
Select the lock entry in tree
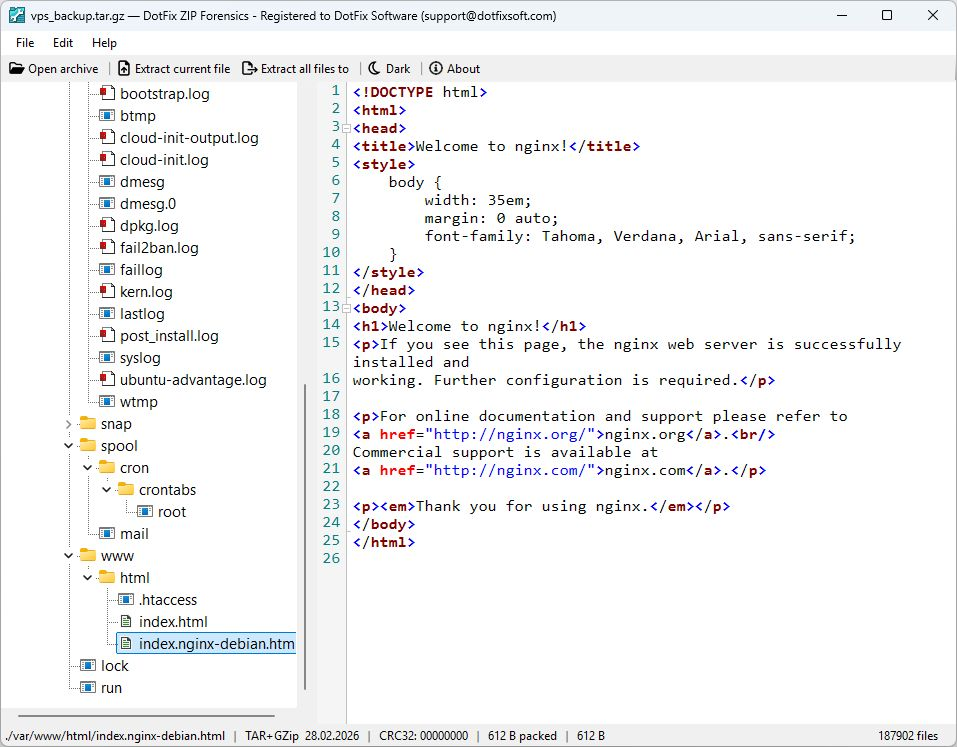pyautogui.click(x=114, y=665)
